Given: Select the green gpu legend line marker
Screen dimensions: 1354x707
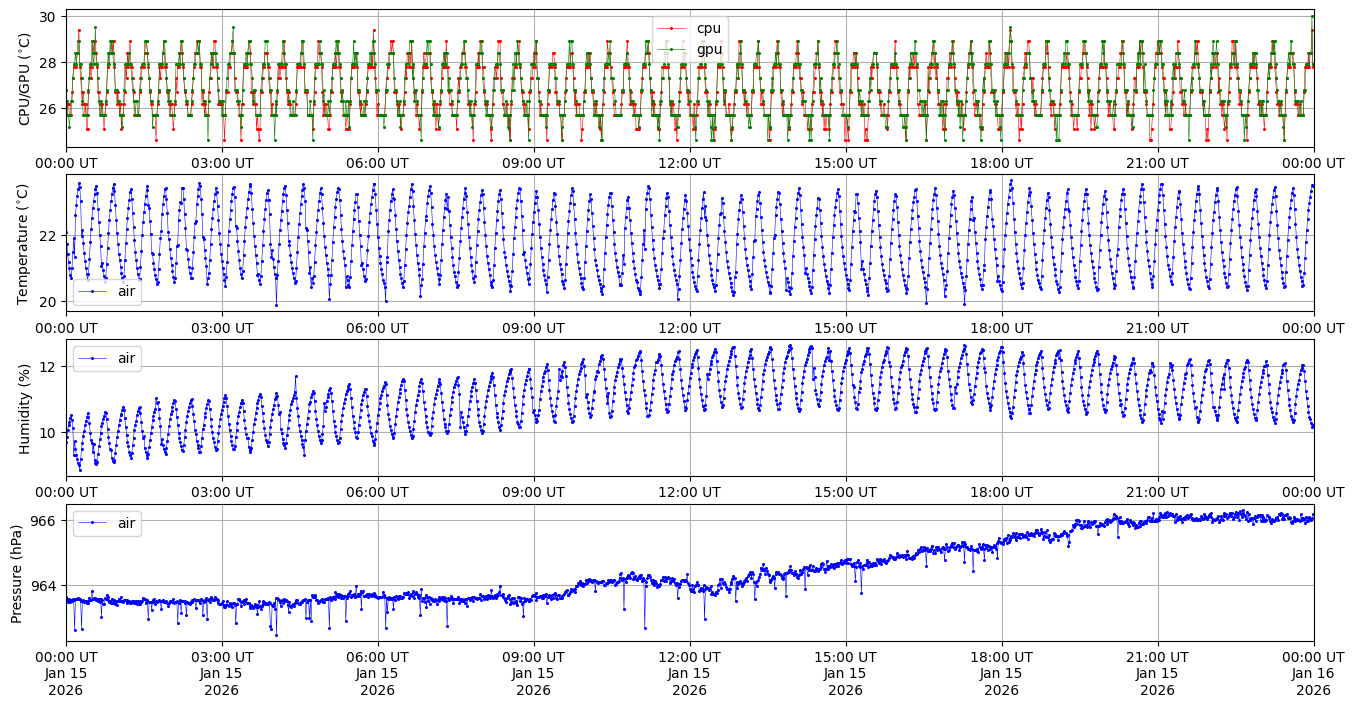Looking at the screenshot, I should 671,50.
